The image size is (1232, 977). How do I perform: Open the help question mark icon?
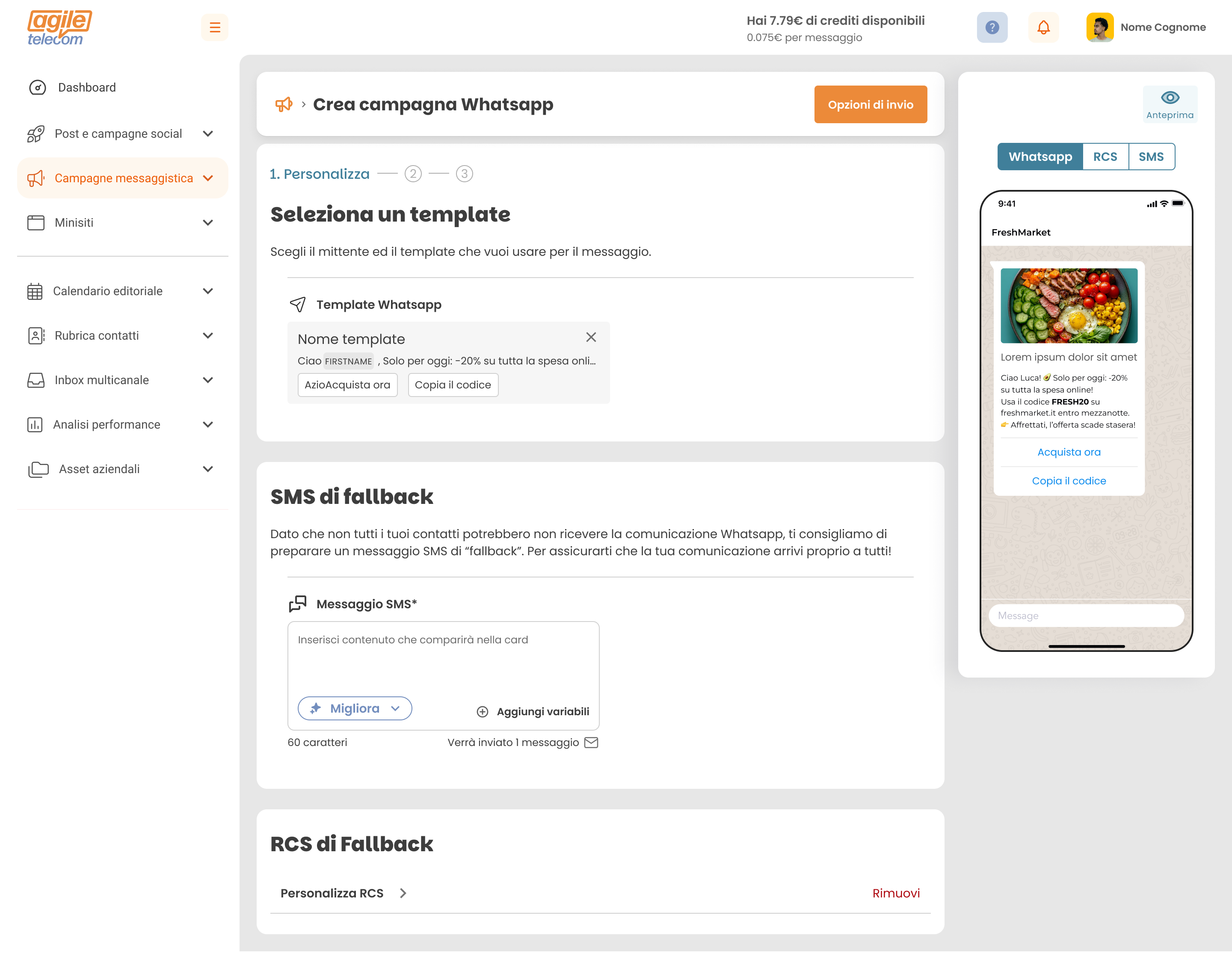[x=992, y=27]
